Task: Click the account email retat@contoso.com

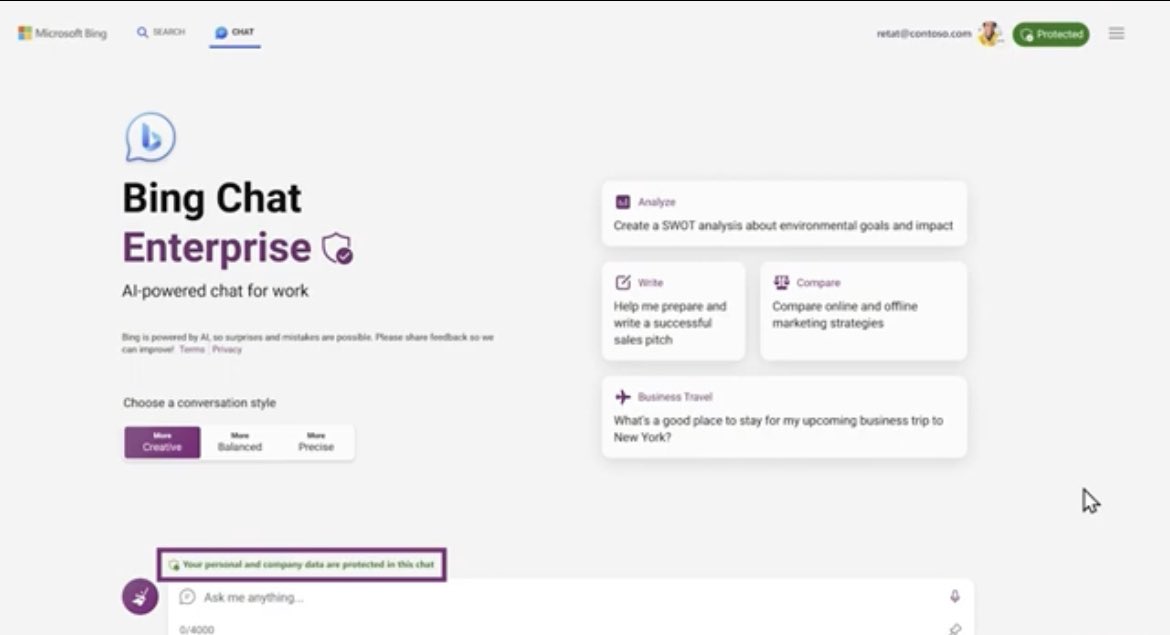Action: pyautogui.click(x=924, y=34)
